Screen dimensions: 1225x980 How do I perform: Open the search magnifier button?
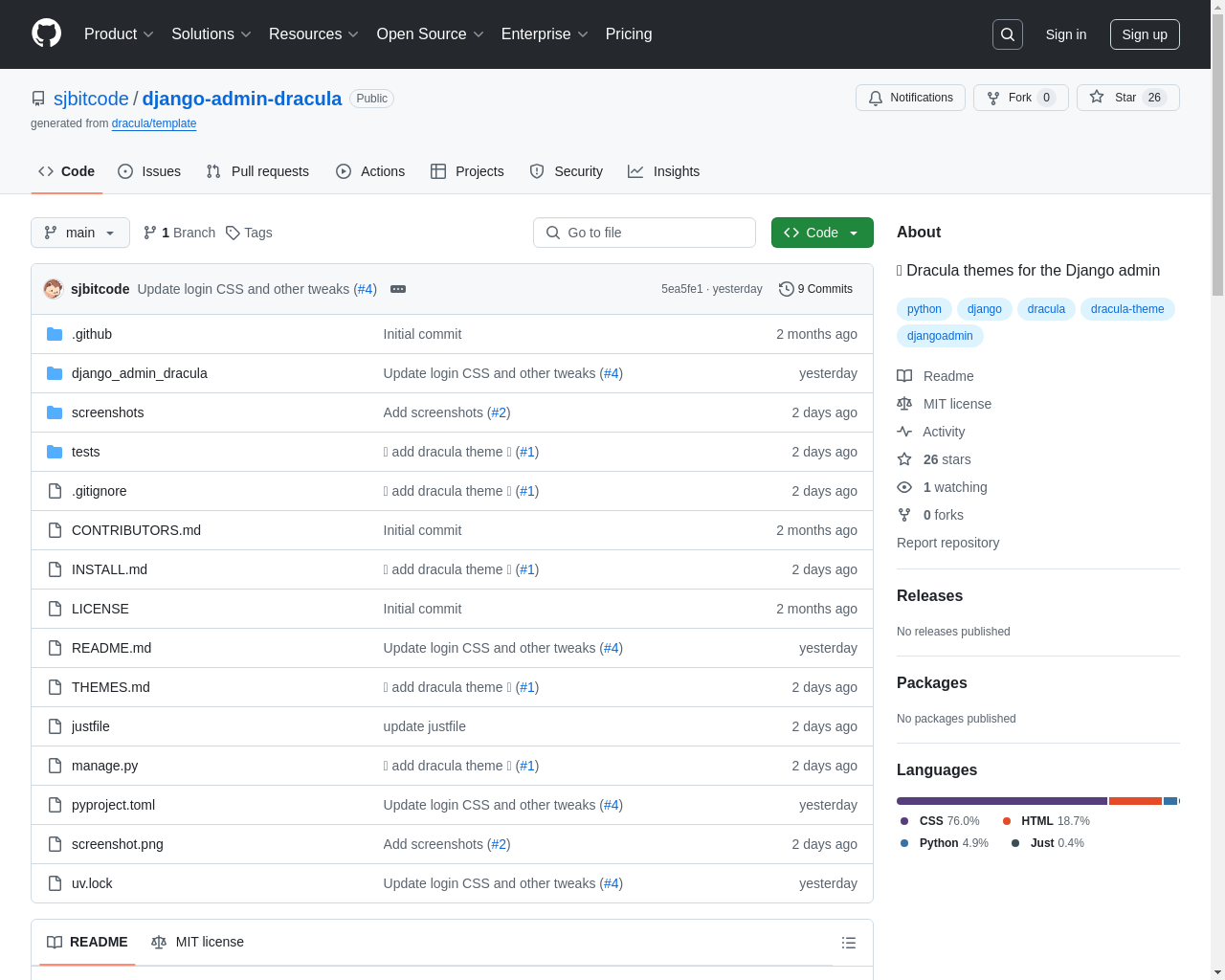tap(1008, 34)
